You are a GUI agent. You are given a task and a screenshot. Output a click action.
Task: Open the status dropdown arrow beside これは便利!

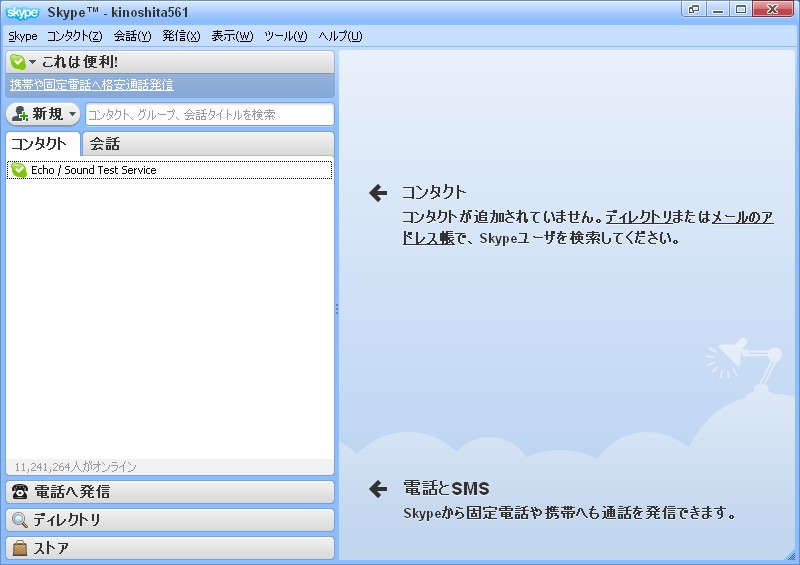pos(33,62)
